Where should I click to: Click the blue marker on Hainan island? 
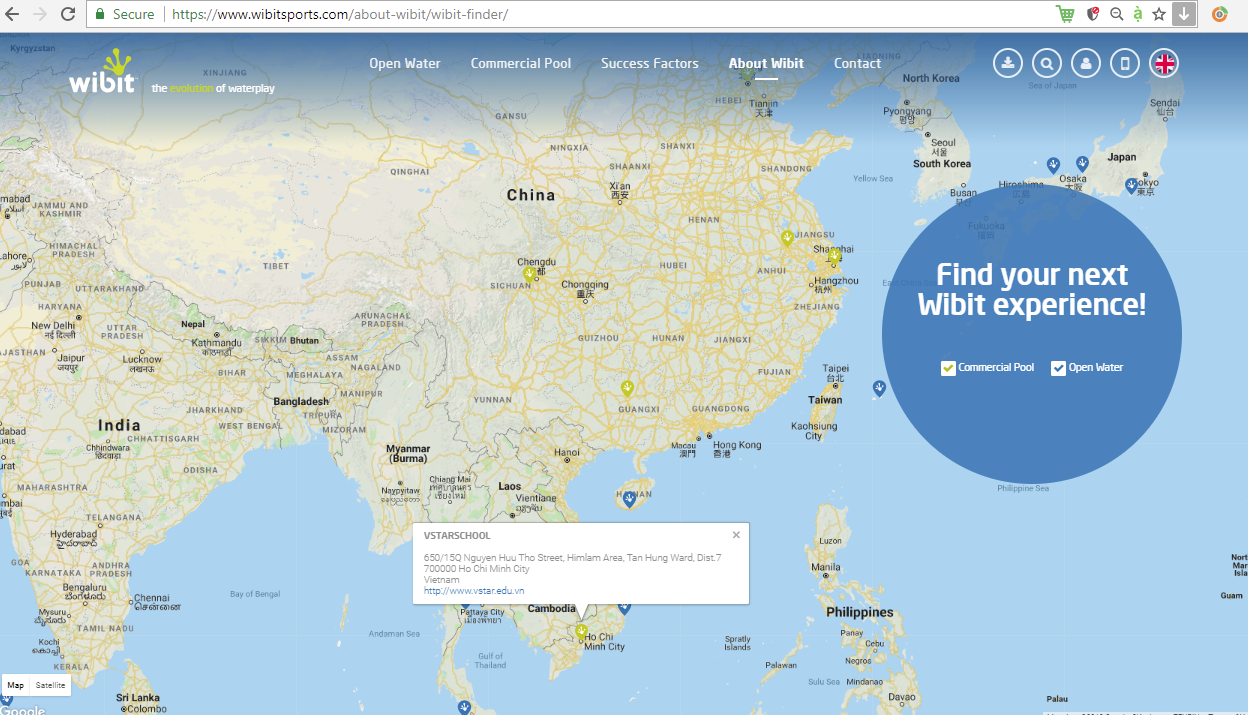click(629, 498)
